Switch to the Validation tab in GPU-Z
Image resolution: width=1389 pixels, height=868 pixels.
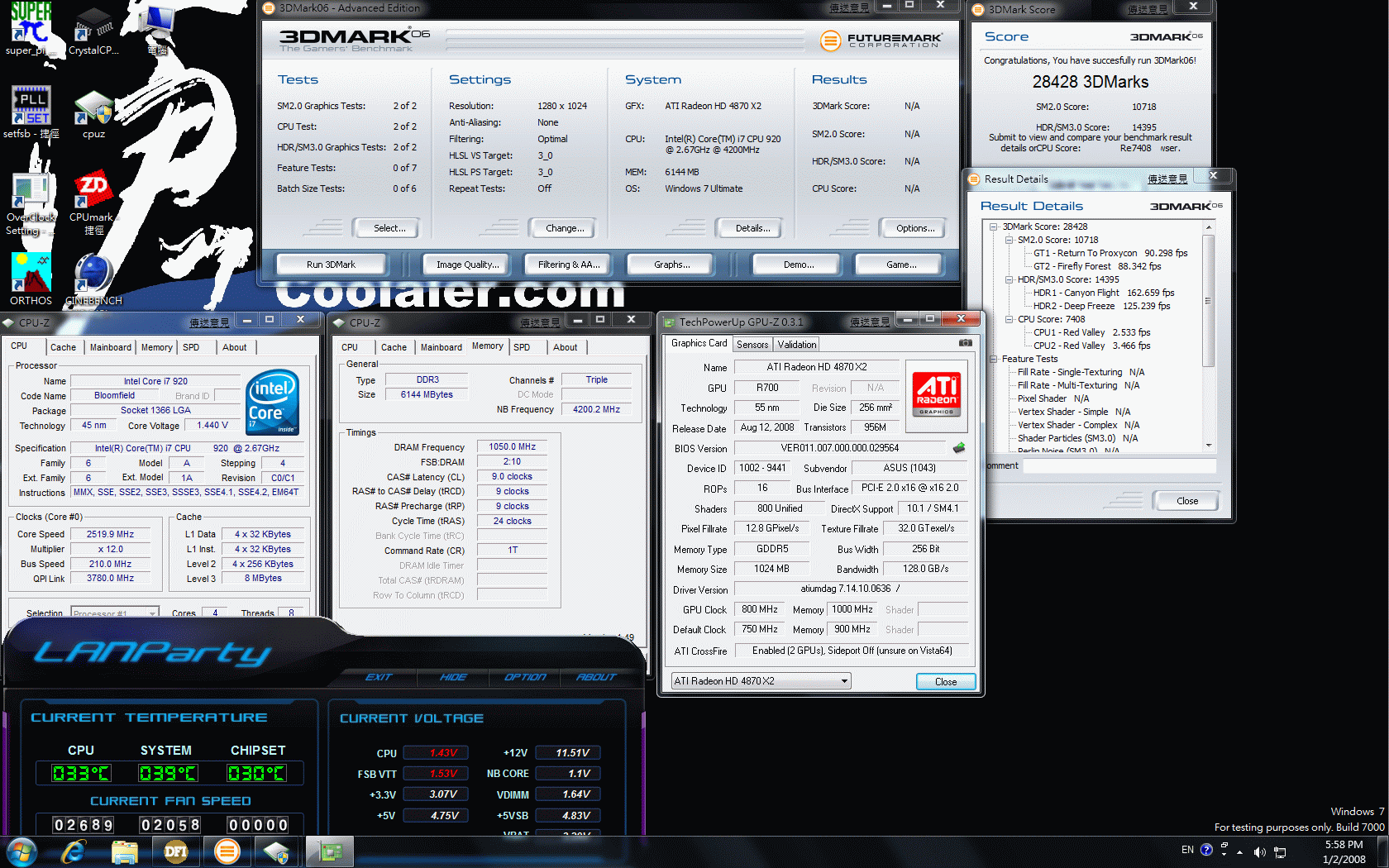tap(797, 345)
